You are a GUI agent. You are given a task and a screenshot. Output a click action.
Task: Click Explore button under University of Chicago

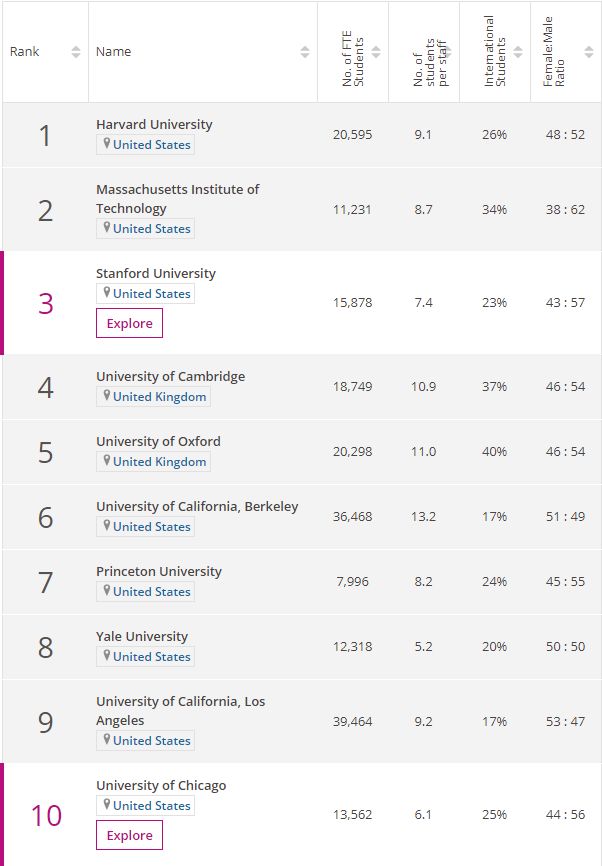click(x=129, y=835)
